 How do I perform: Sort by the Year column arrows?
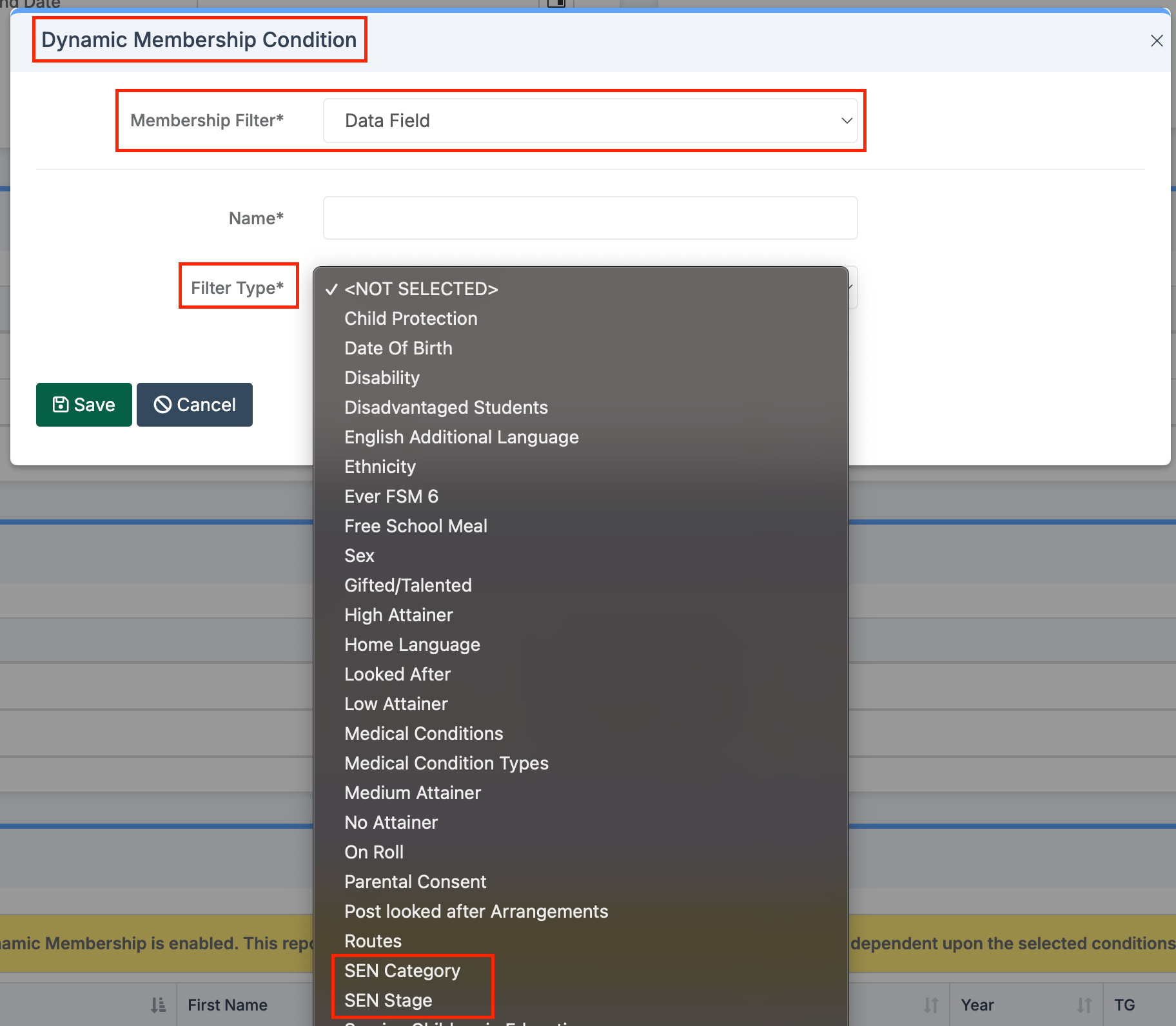coord(1084,1005)
